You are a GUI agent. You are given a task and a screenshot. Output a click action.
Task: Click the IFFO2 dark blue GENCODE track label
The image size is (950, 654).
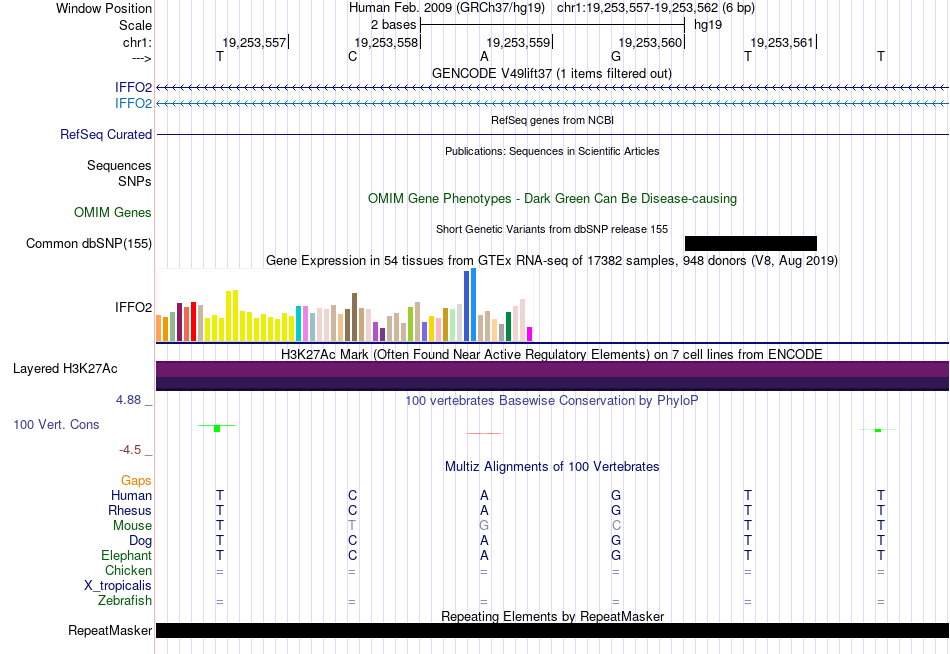(133, 87)
